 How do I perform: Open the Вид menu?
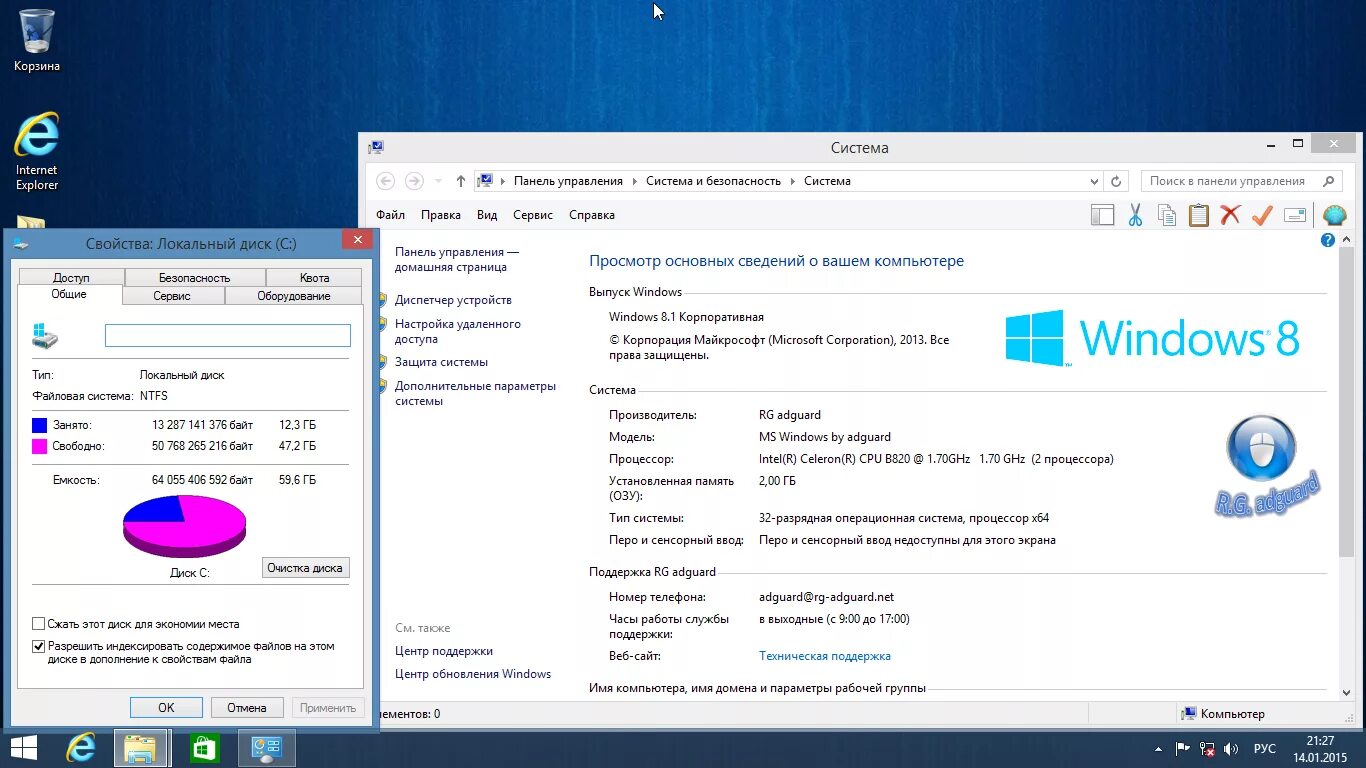[x=487, y=215]
